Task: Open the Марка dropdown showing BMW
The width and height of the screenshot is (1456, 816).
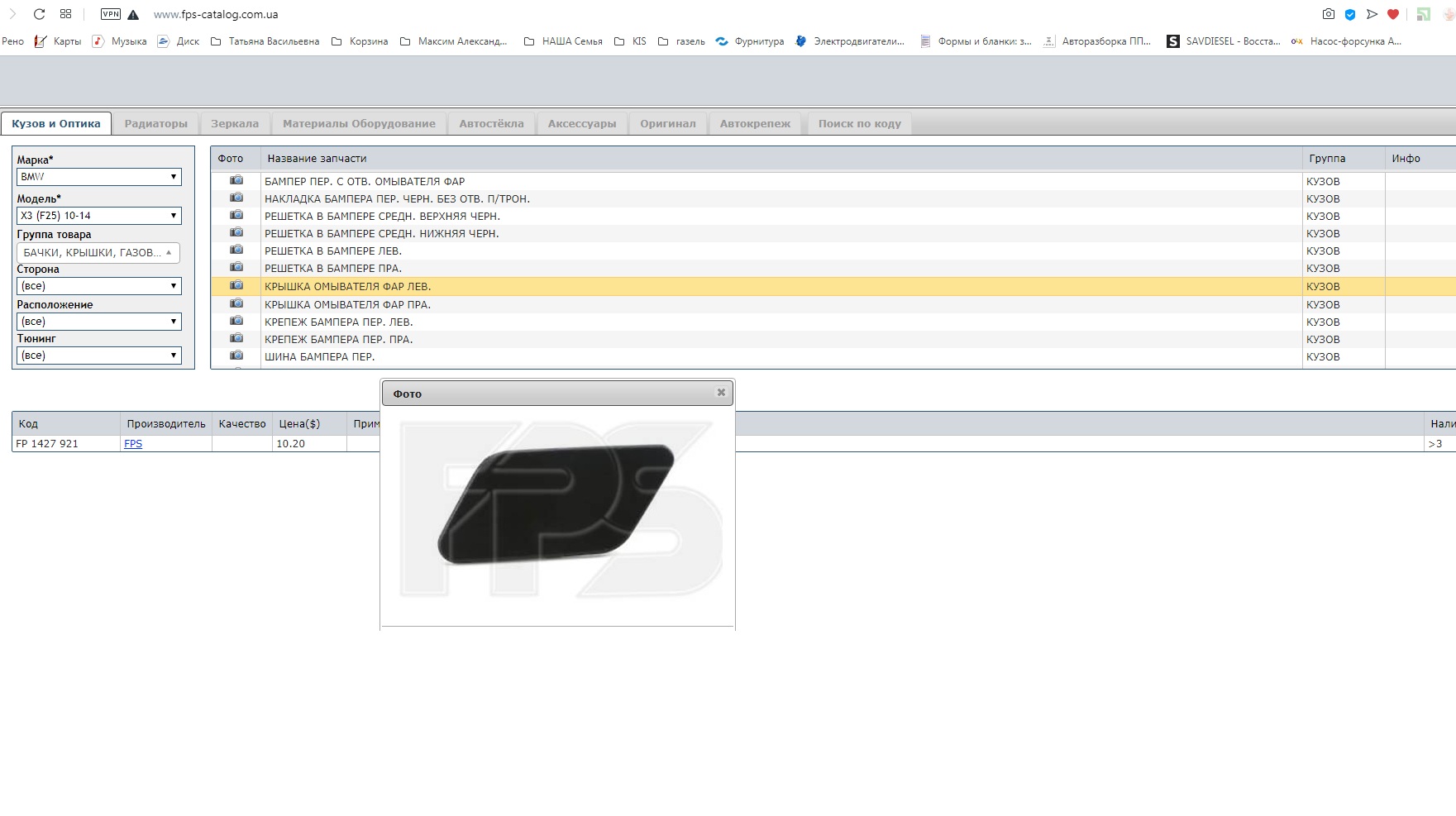Action: pyautogui.click(x=99, y=177)
